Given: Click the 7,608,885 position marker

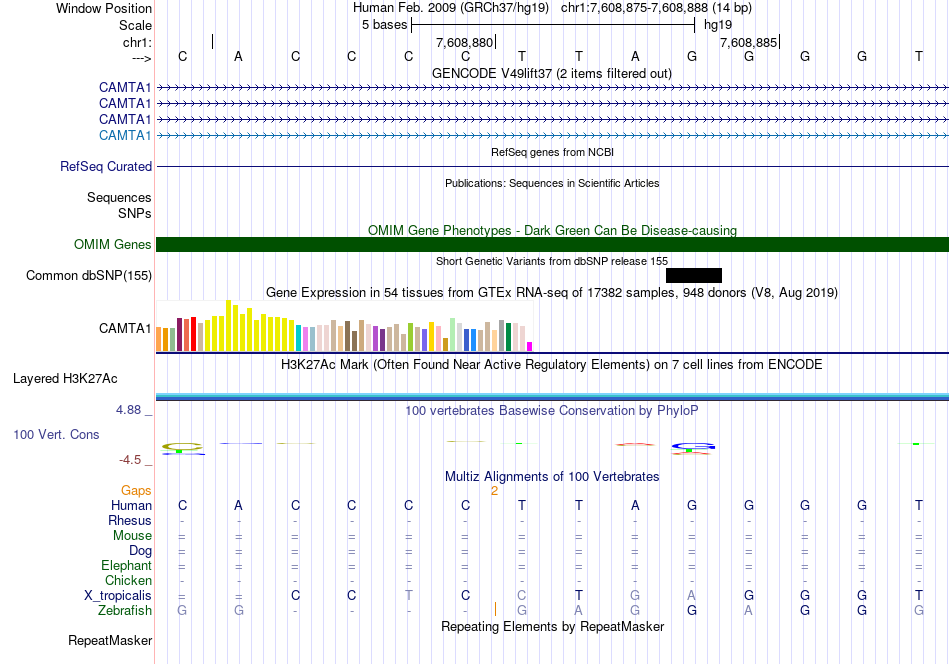Looking at the screenshot, I should (x=749, y=42).
